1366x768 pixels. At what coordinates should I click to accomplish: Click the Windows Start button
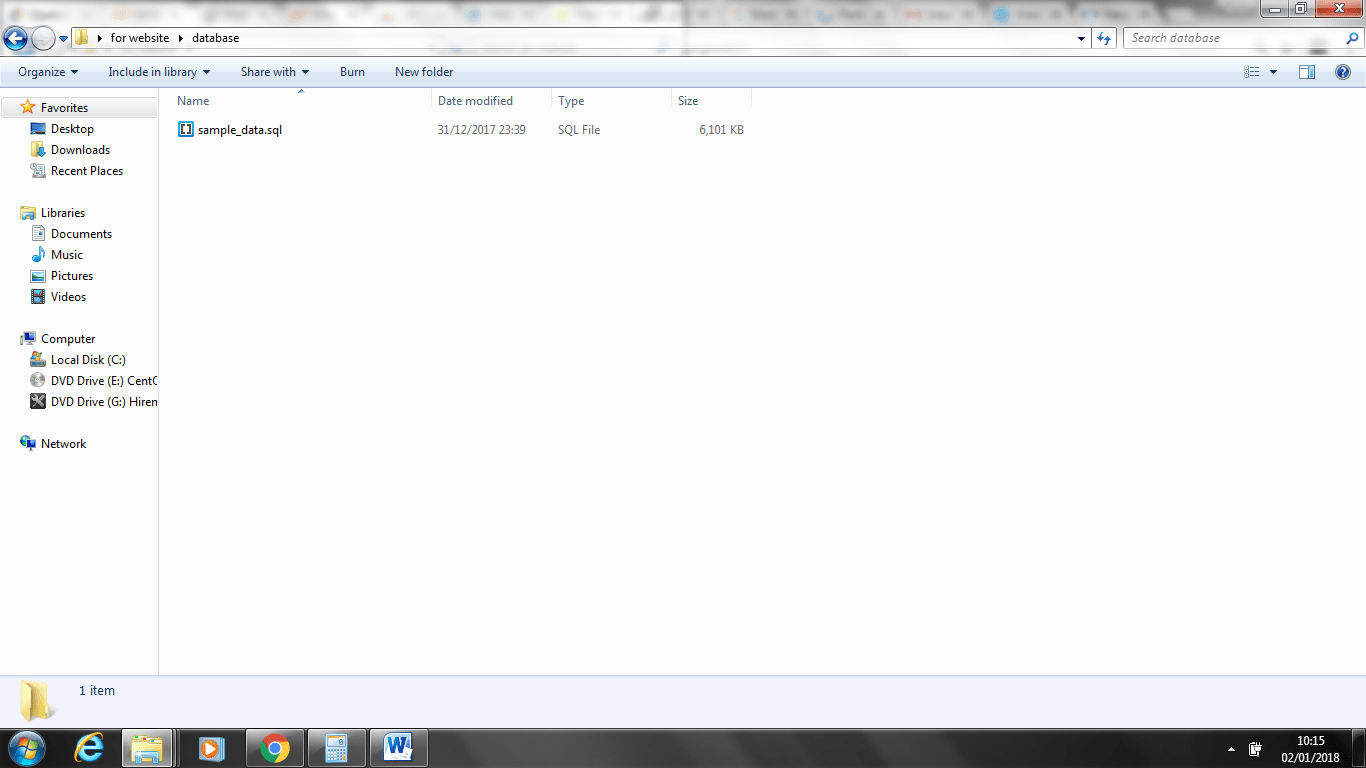coord(26,748)
